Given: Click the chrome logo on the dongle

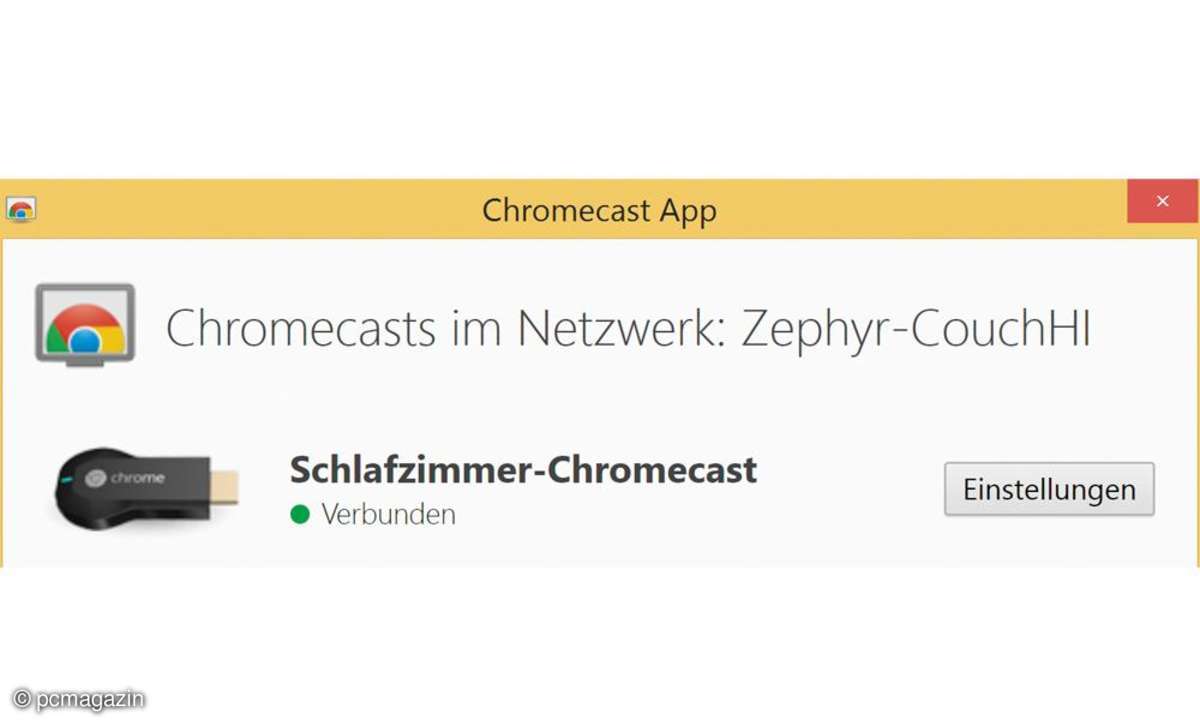Looking at the screenshot, I should 96,478.
